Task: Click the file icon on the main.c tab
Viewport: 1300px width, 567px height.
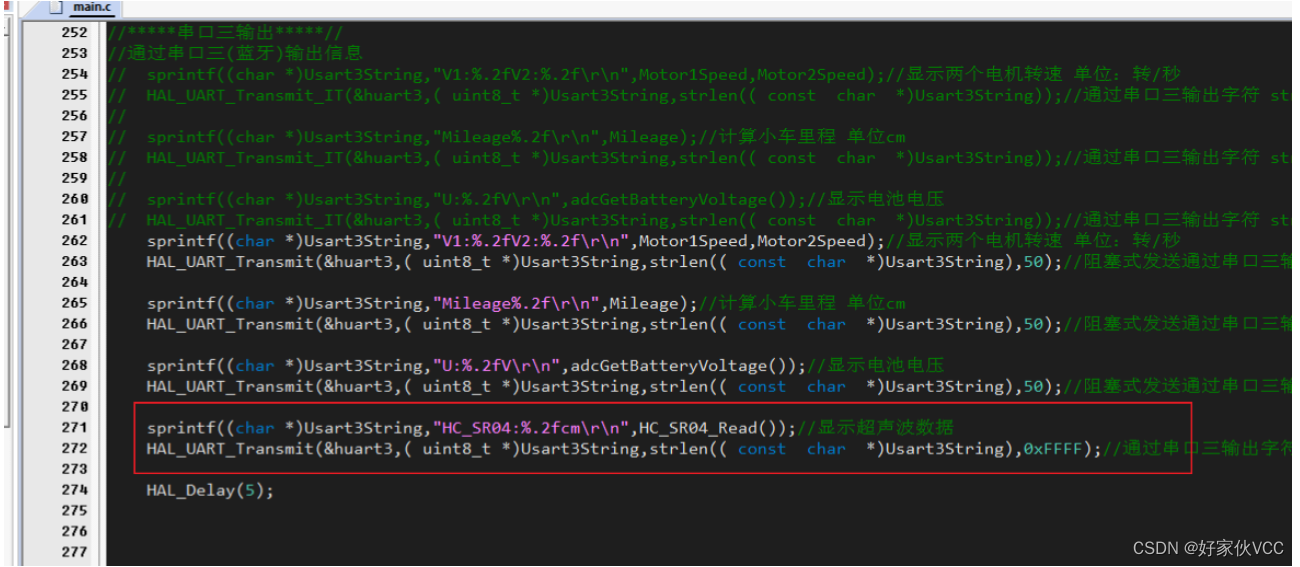Action: [55, 7]
